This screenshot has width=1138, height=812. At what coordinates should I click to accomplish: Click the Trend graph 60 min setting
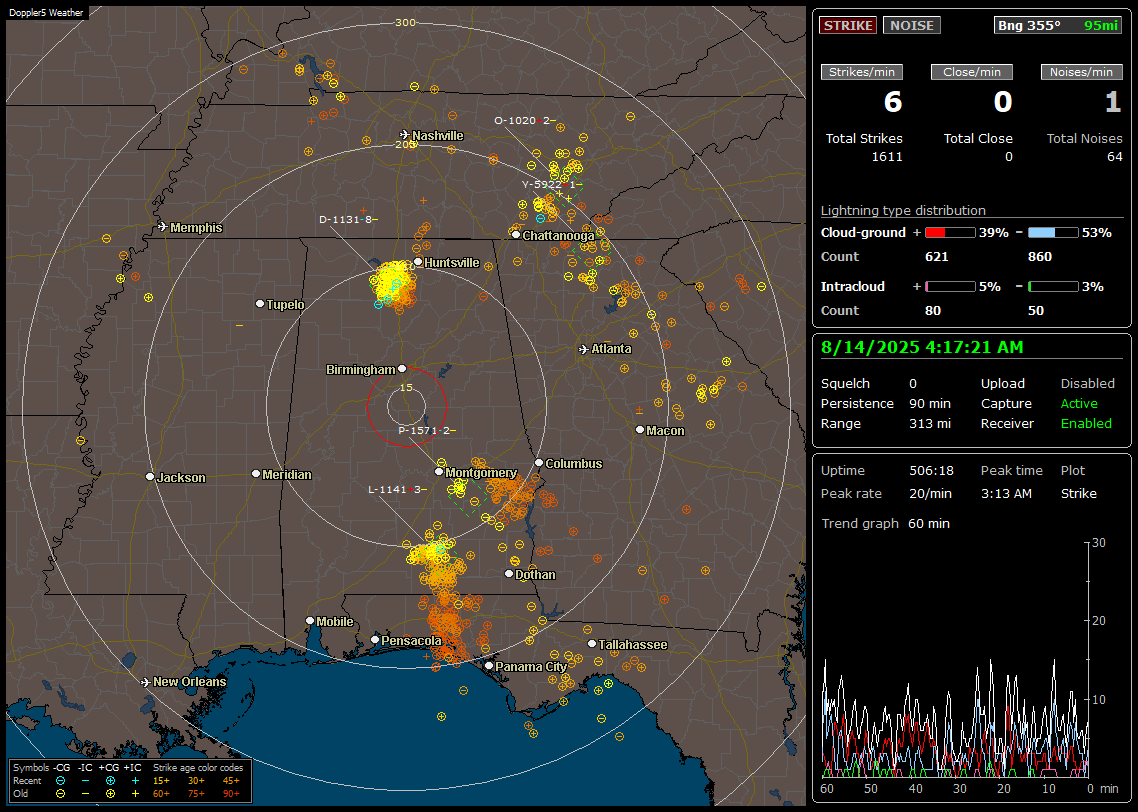tap(928, 523)
